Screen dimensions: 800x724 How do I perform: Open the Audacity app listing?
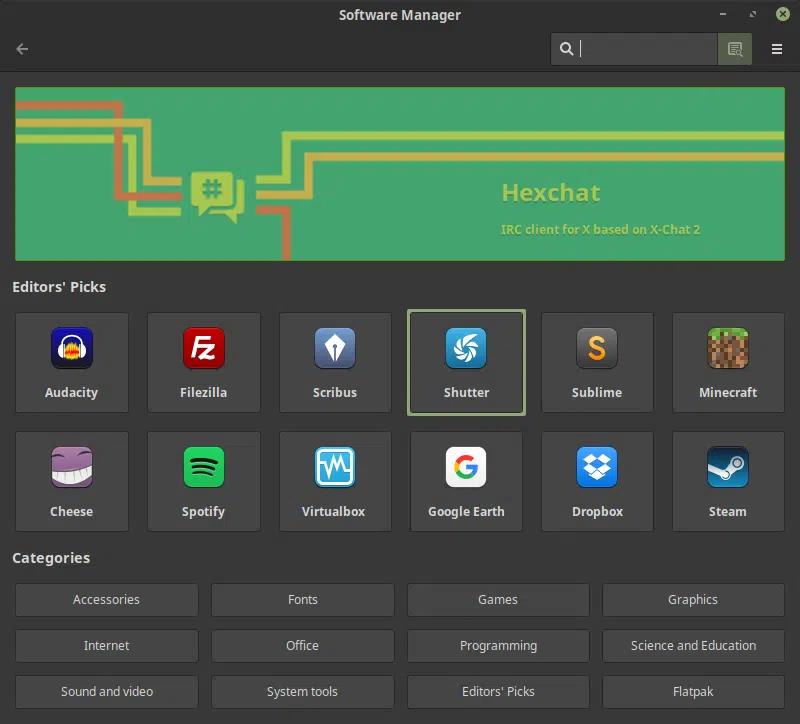[71, 362]
